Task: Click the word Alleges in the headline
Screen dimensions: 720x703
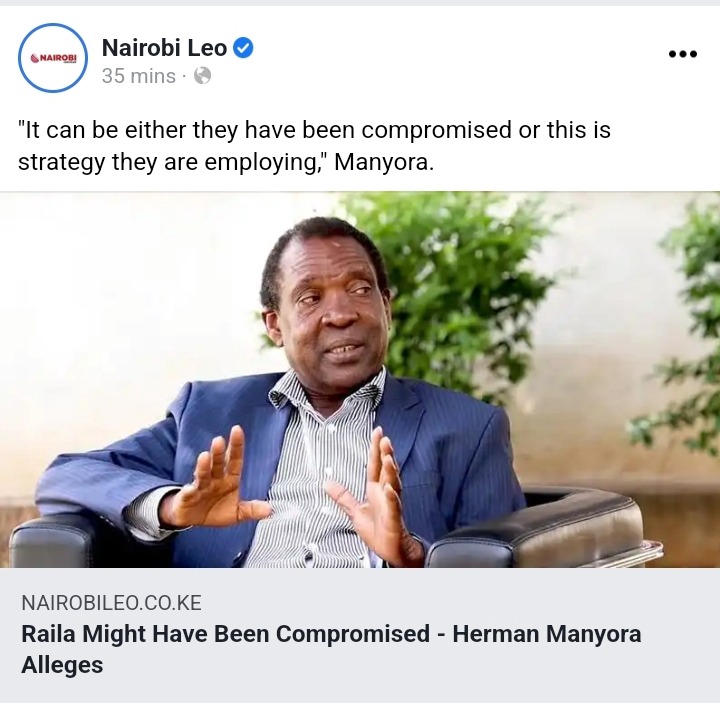Action: [62, 665]
